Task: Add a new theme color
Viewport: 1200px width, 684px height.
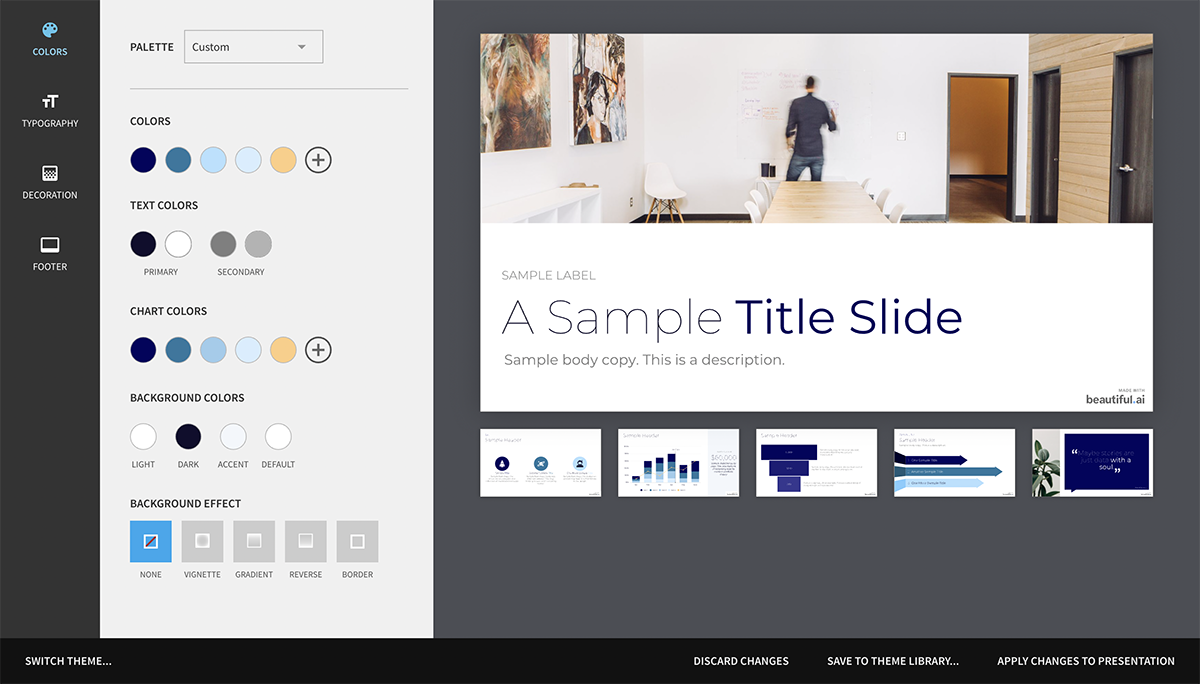Action: coord(318,159)
